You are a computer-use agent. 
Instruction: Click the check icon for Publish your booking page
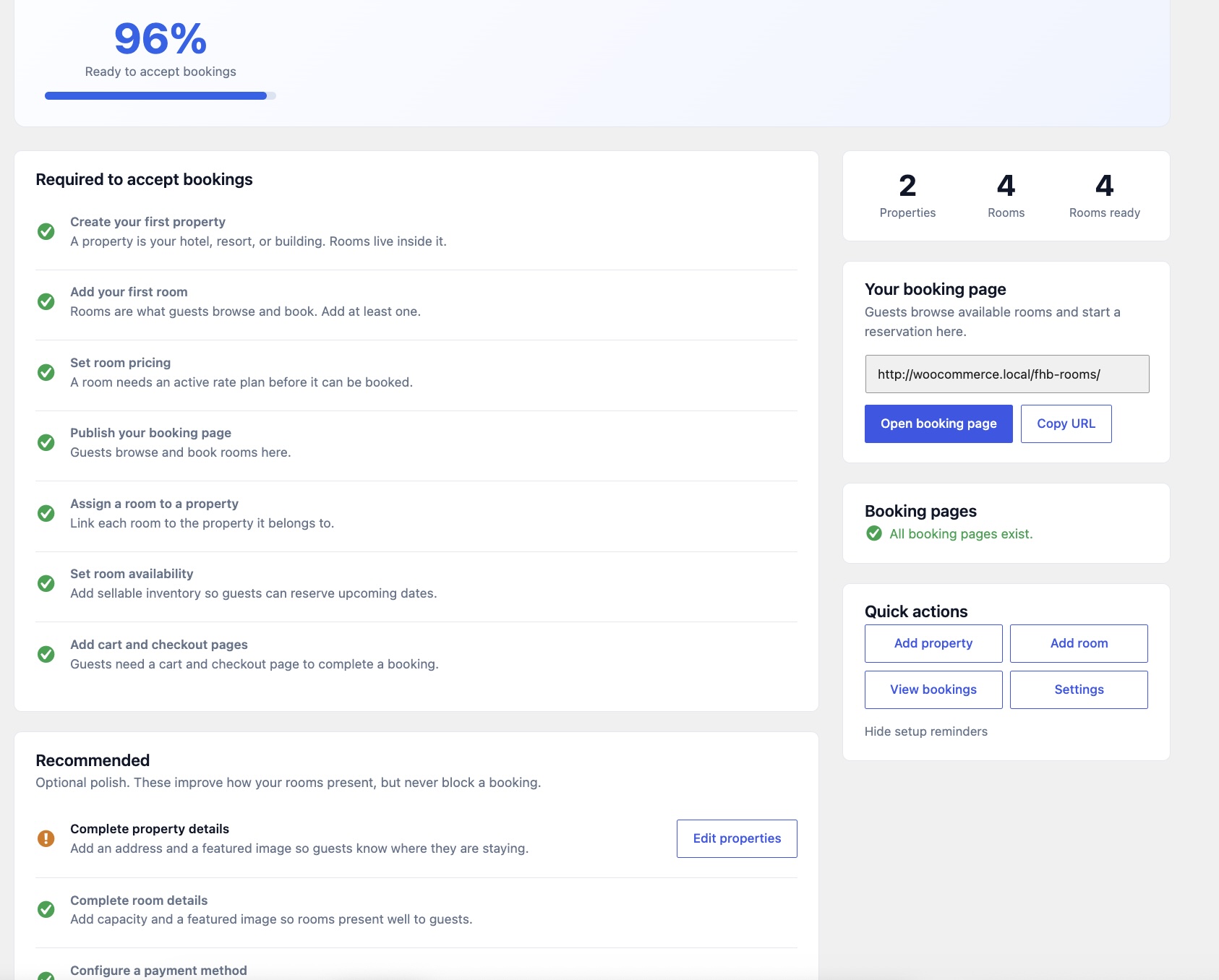(46, 442)
